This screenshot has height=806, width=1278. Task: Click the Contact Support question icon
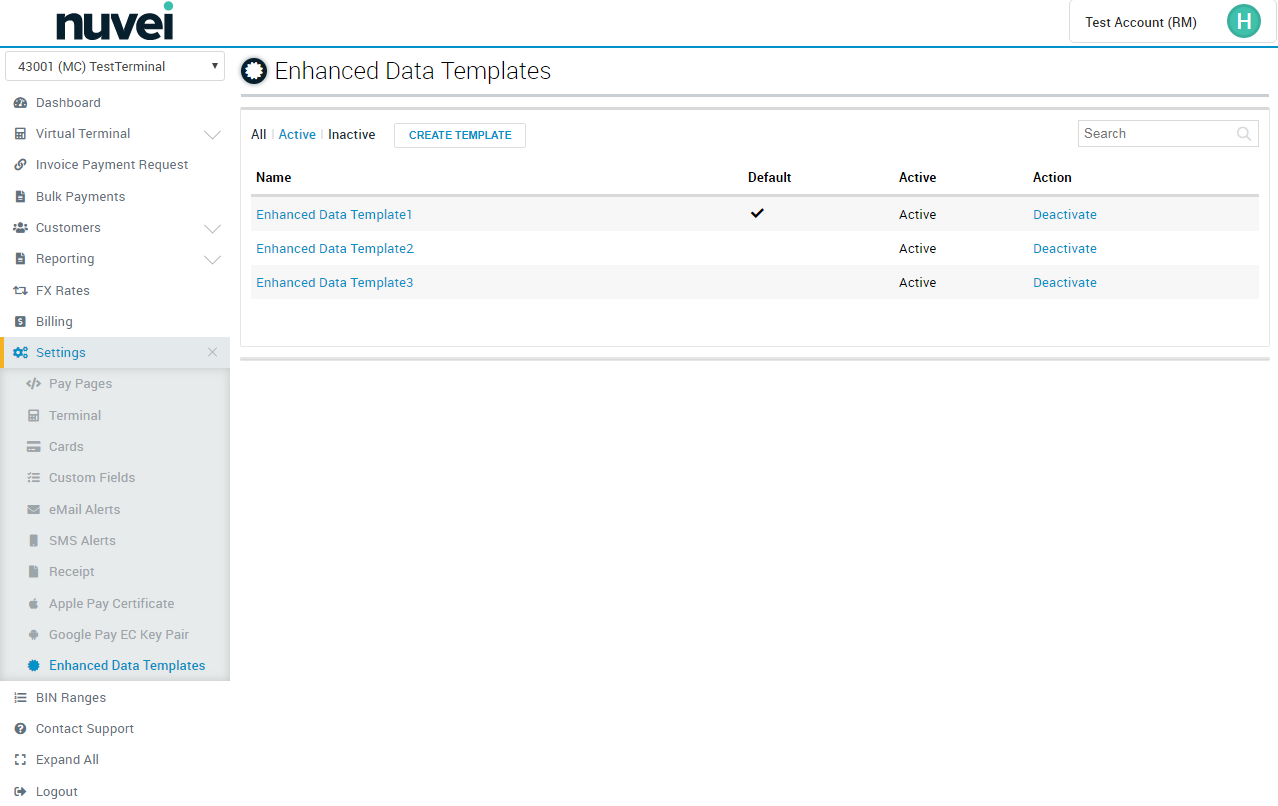coord(20,729)
